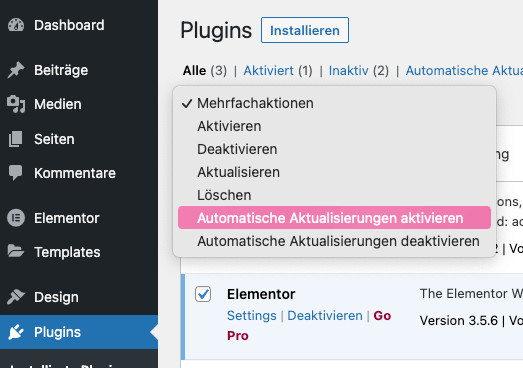Open the Elementor Settings link
The image size is (523, 368).
coord(251,316)
